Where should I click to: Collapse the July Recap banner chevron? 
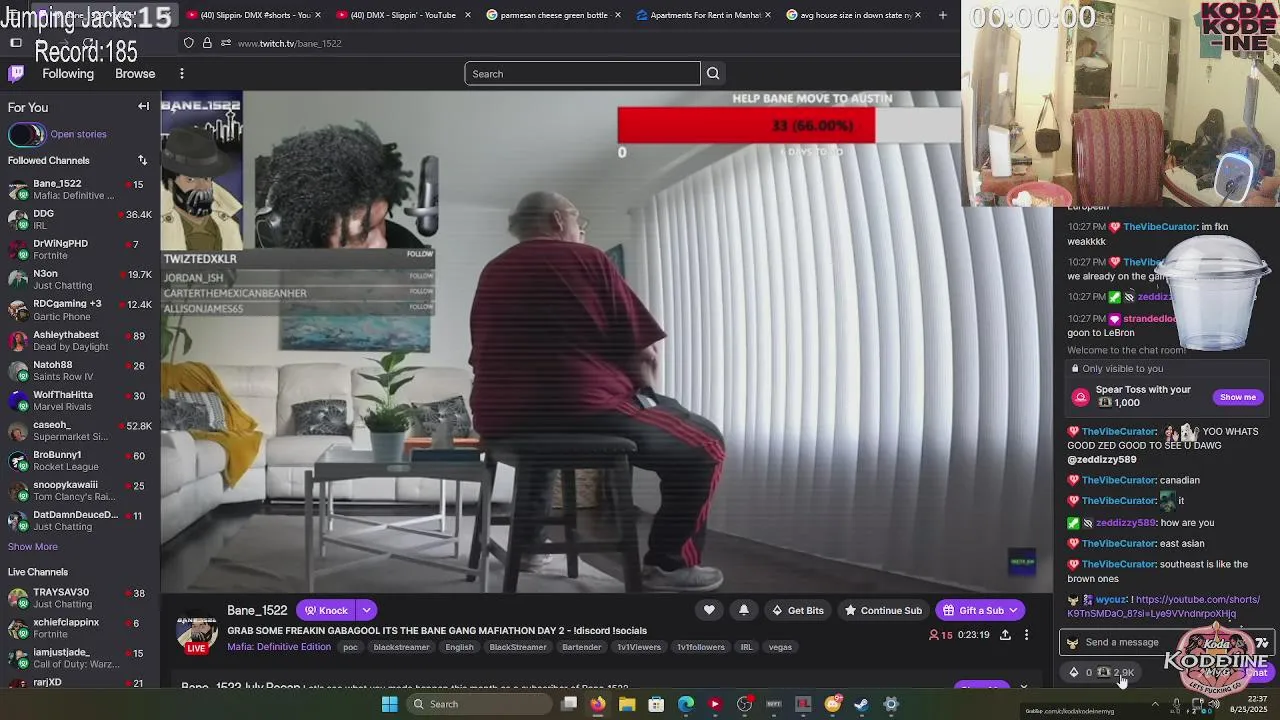[x=1023, y=687]
